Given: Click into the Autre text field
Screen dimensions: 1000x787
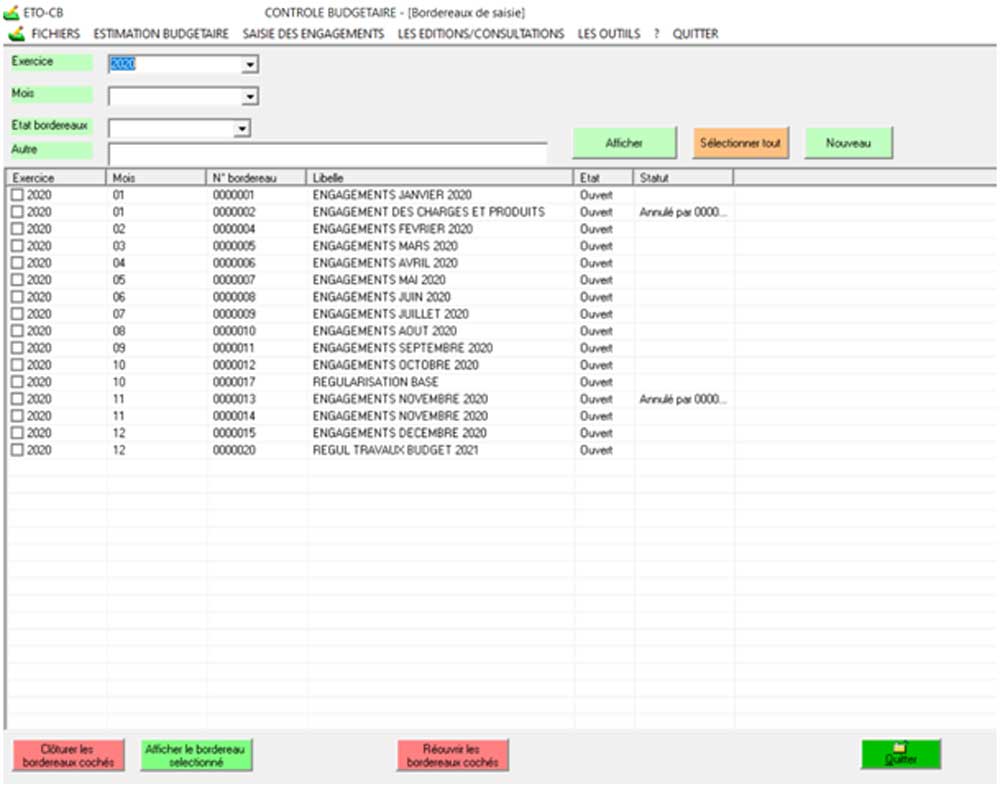Looking at the screenshot, I should coord(327,153).
